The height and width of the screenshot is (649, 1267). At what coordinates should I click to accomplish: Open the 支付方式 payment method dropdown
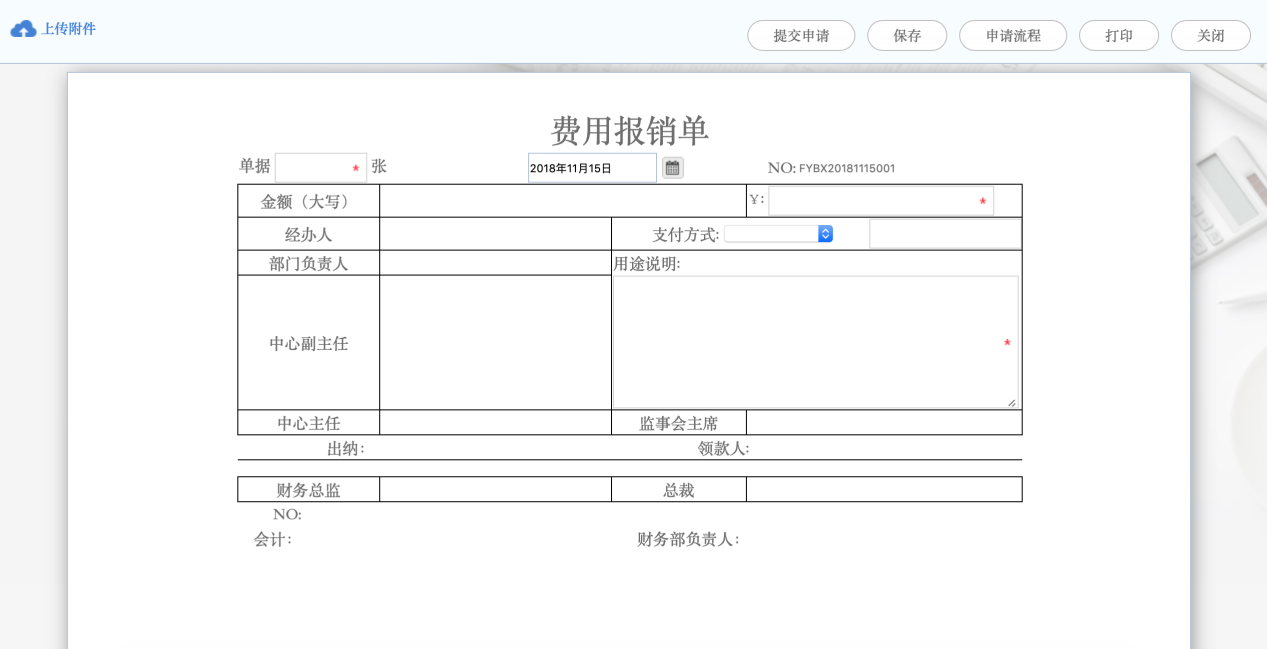(x=780, y=233)
